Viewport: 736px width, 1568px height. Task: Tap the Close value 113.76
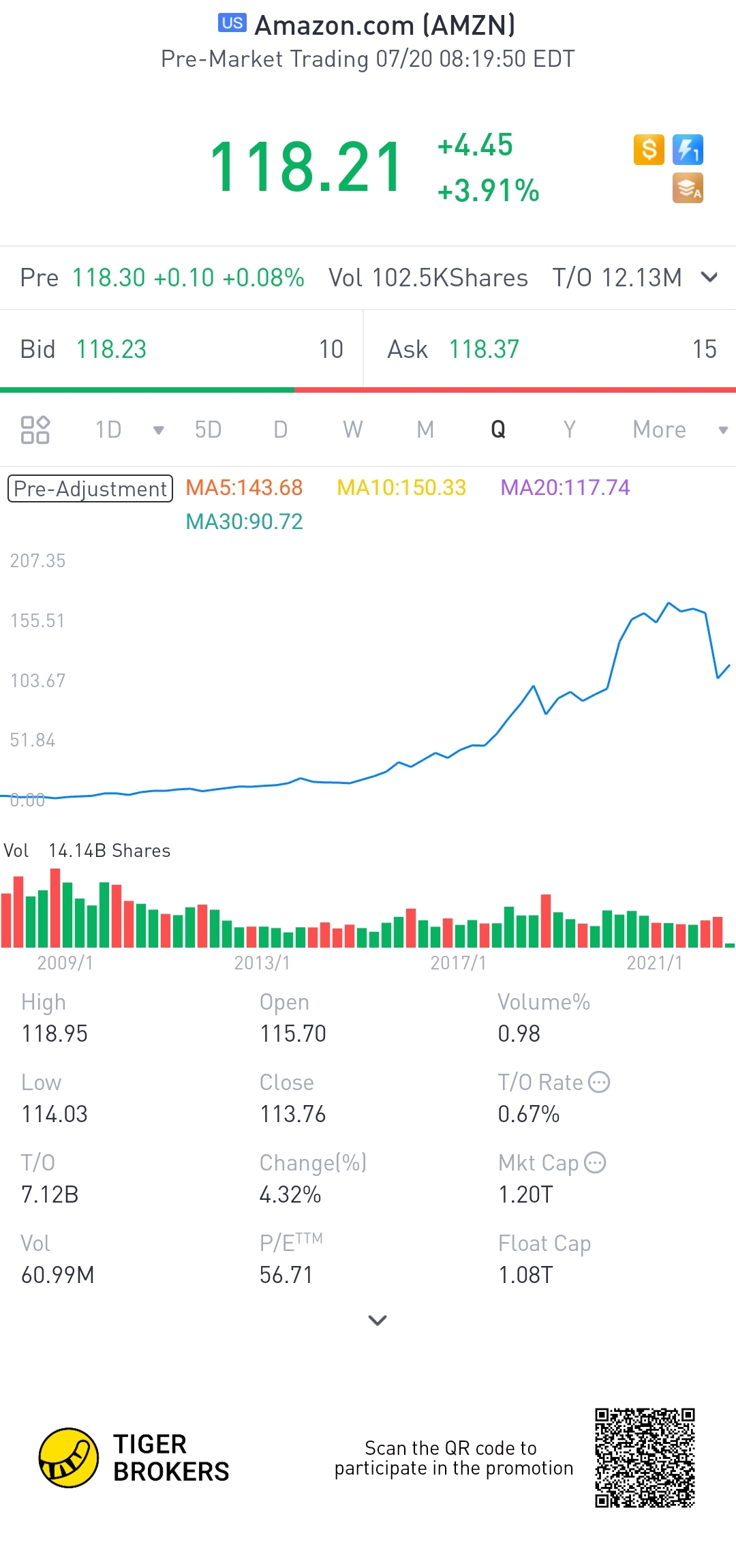(x=293, y=1114)
